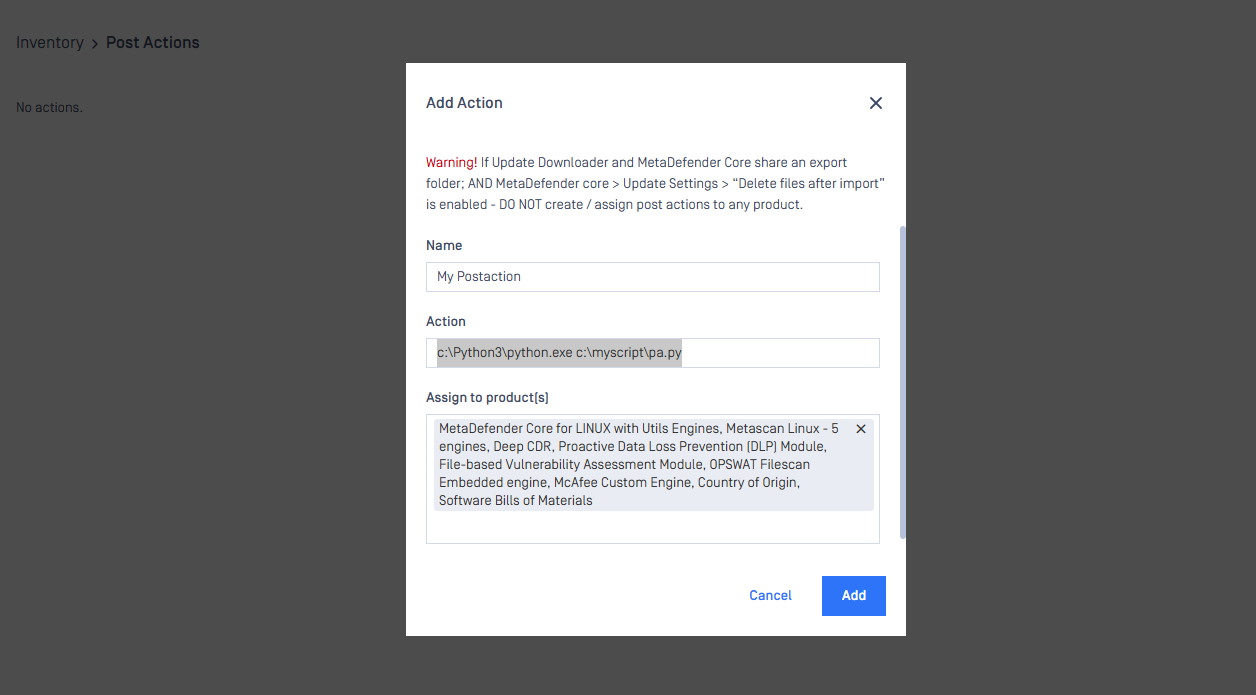Click the red Warning! text
Viewport: 1256px width, 695px height.
click(451, 163)
